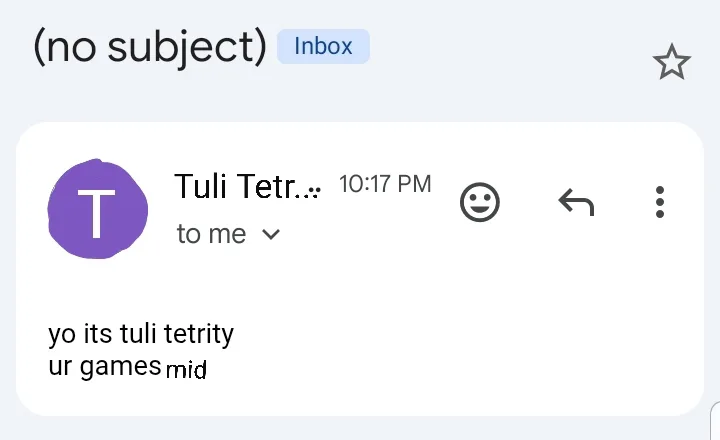Expand recipient details chevron beside "to me"
The image size is (720, 440).
click(270, 235)
